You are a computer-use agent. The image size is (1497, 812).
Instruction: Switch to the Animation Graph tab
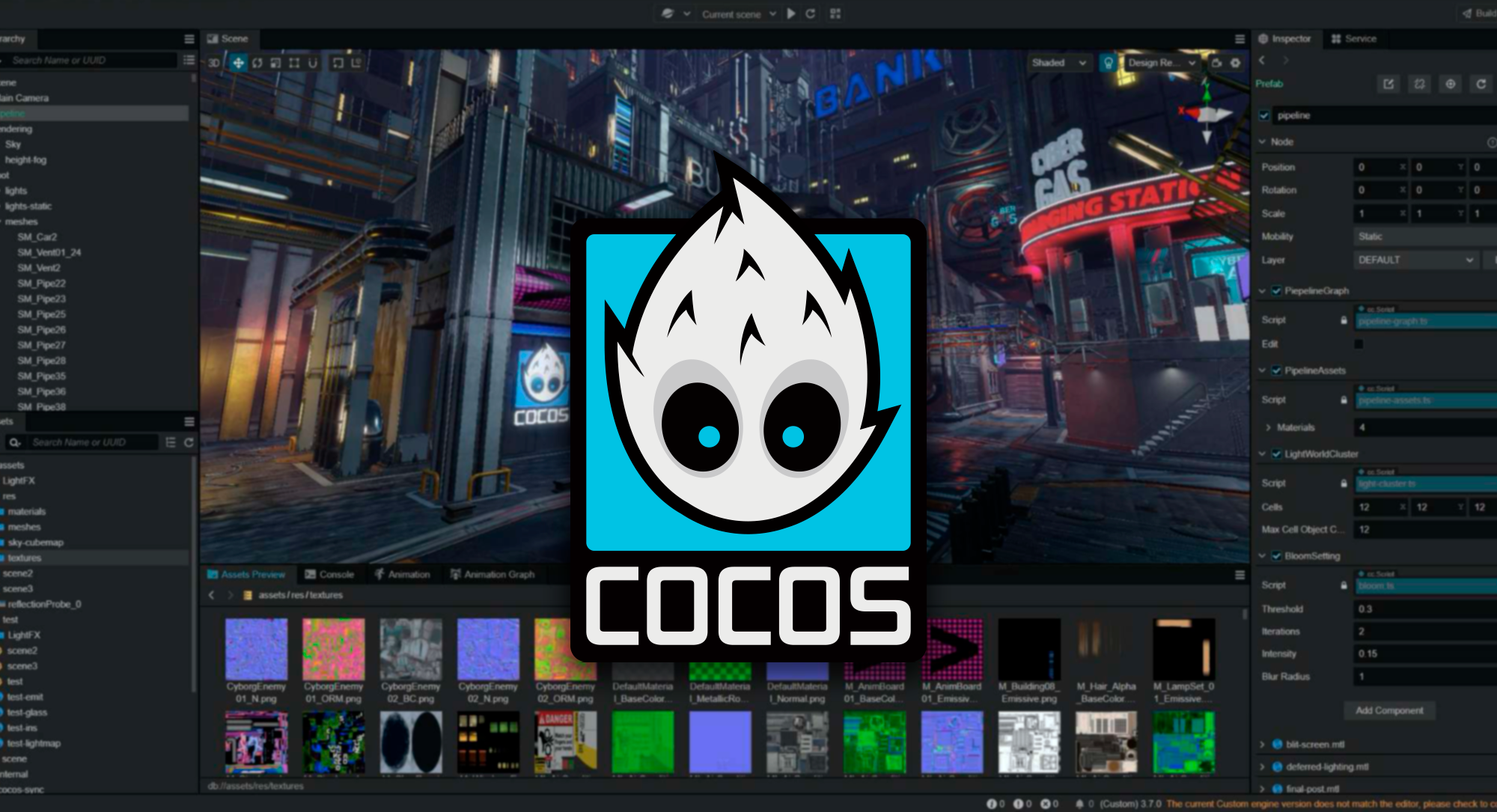click(x=493, y=574)
